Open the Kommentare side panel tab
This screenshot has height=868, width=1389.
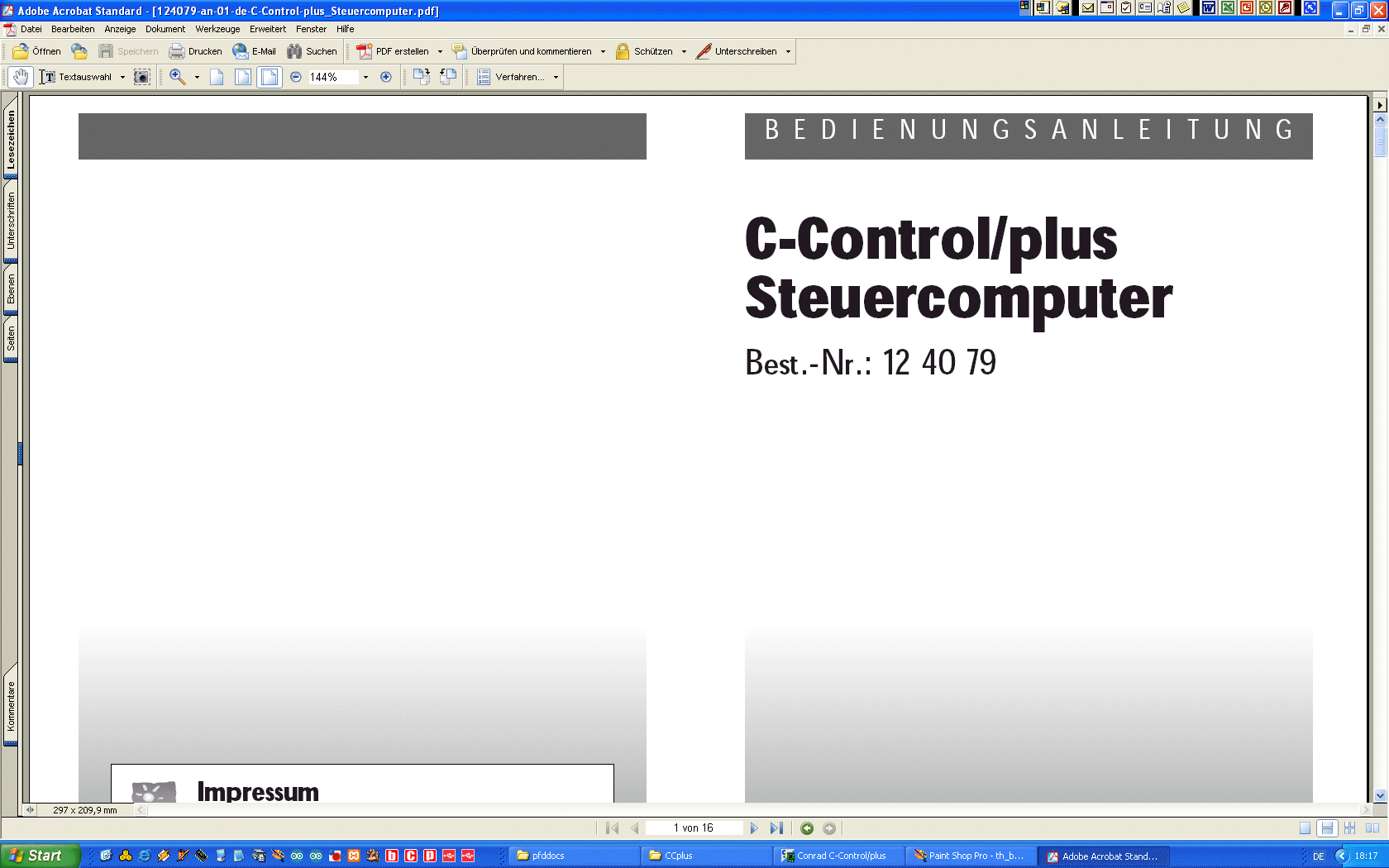[11, 707]
